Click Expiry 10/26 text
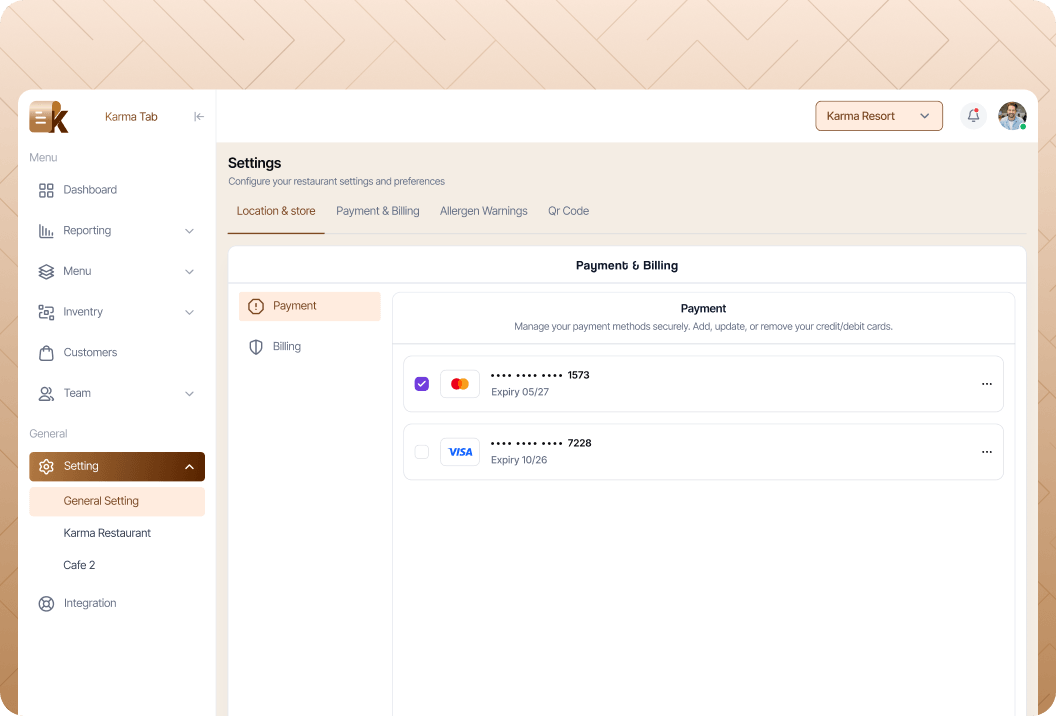Screen dimensions: 1056x716 click(519, 460)
